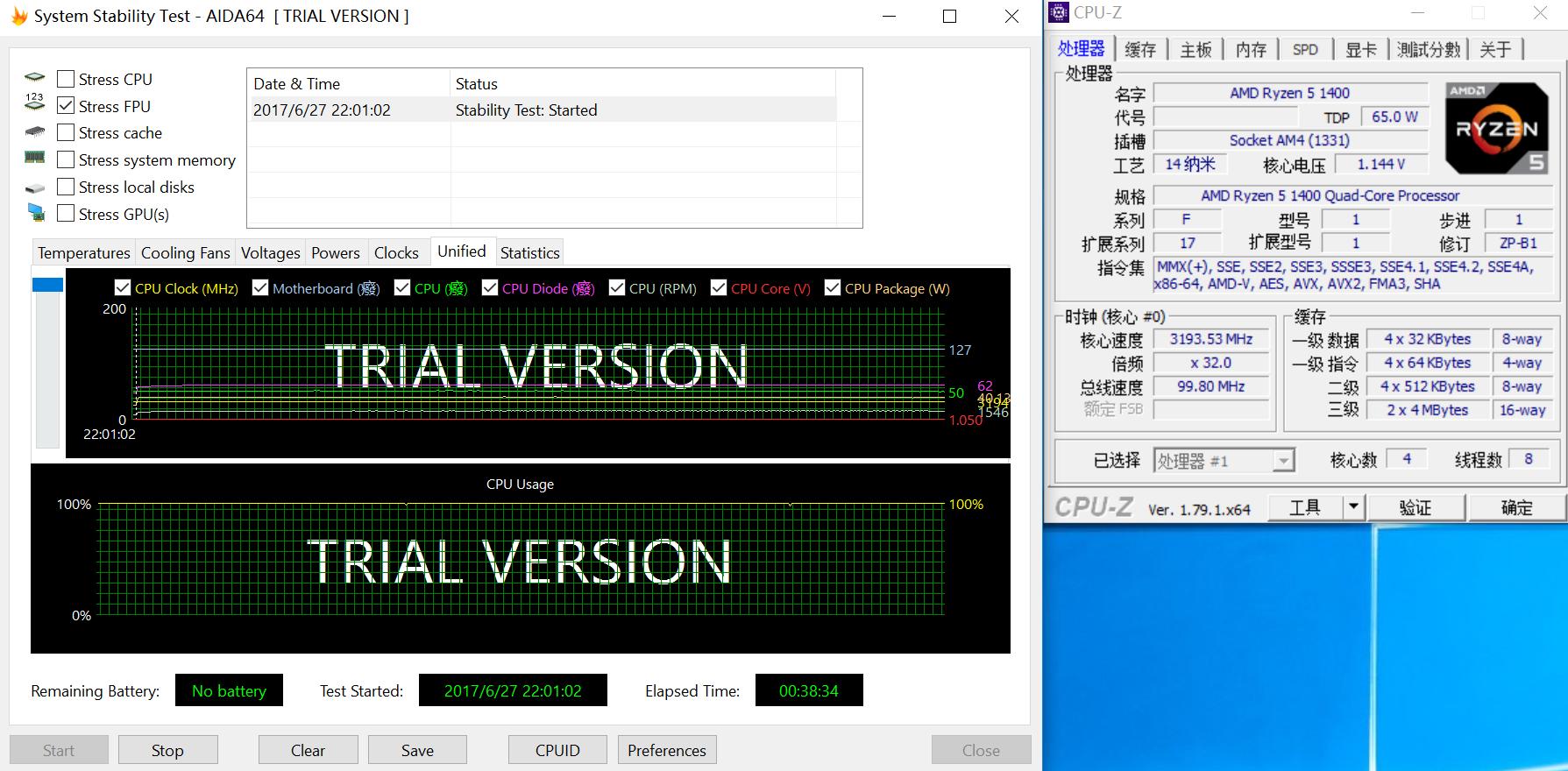Open Preferences in AIDA64
Viewport: 1568px width, 771px height.
pos(667,750)
